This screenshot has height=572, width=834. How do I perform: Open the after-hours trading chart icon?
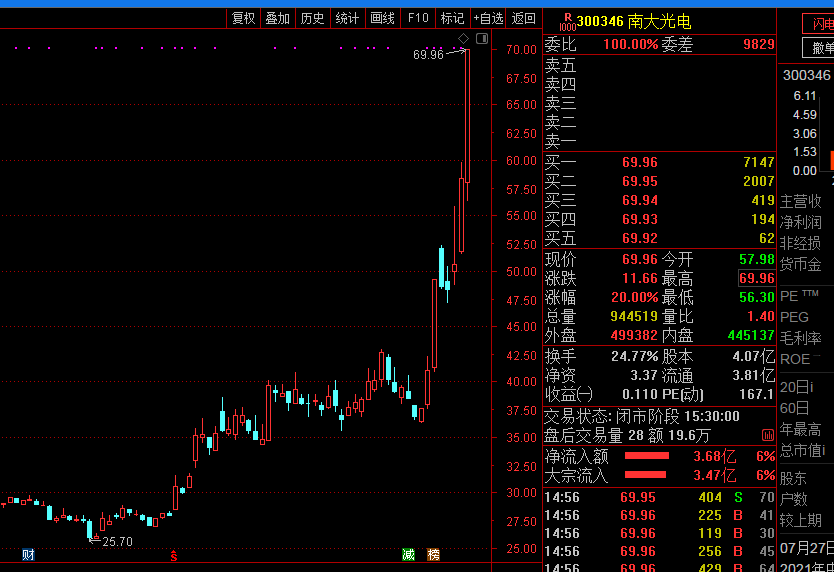tap(766, 435)
